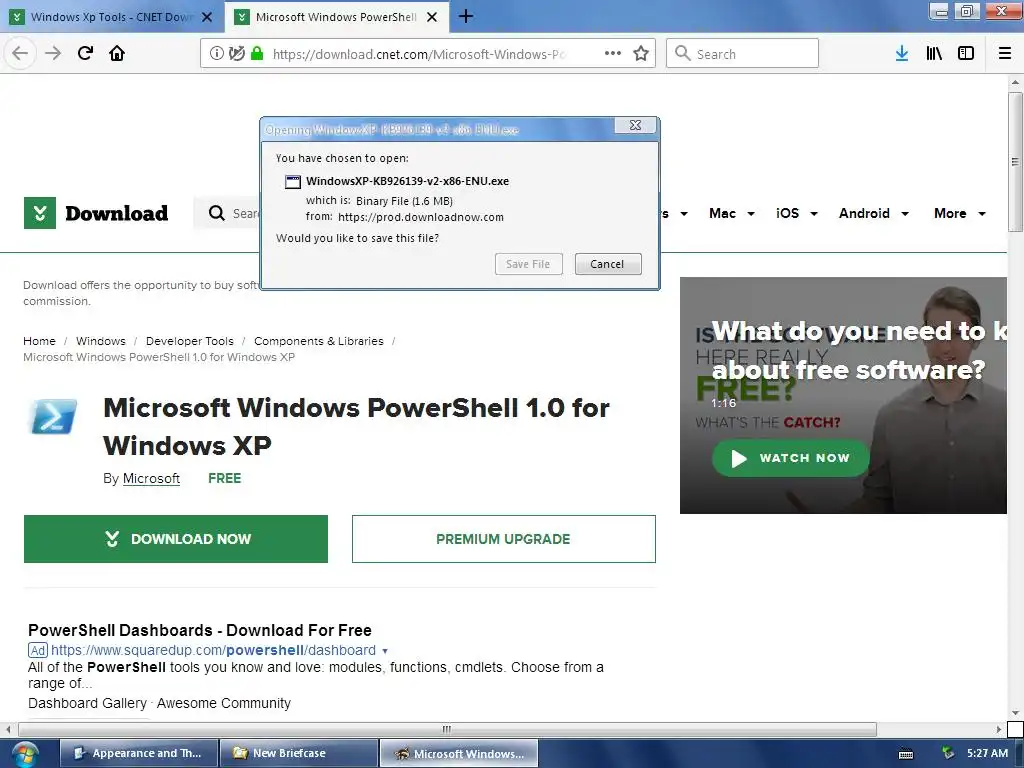
Task: Open Developer Tools breadcrumb link
Action: [189, 341]
